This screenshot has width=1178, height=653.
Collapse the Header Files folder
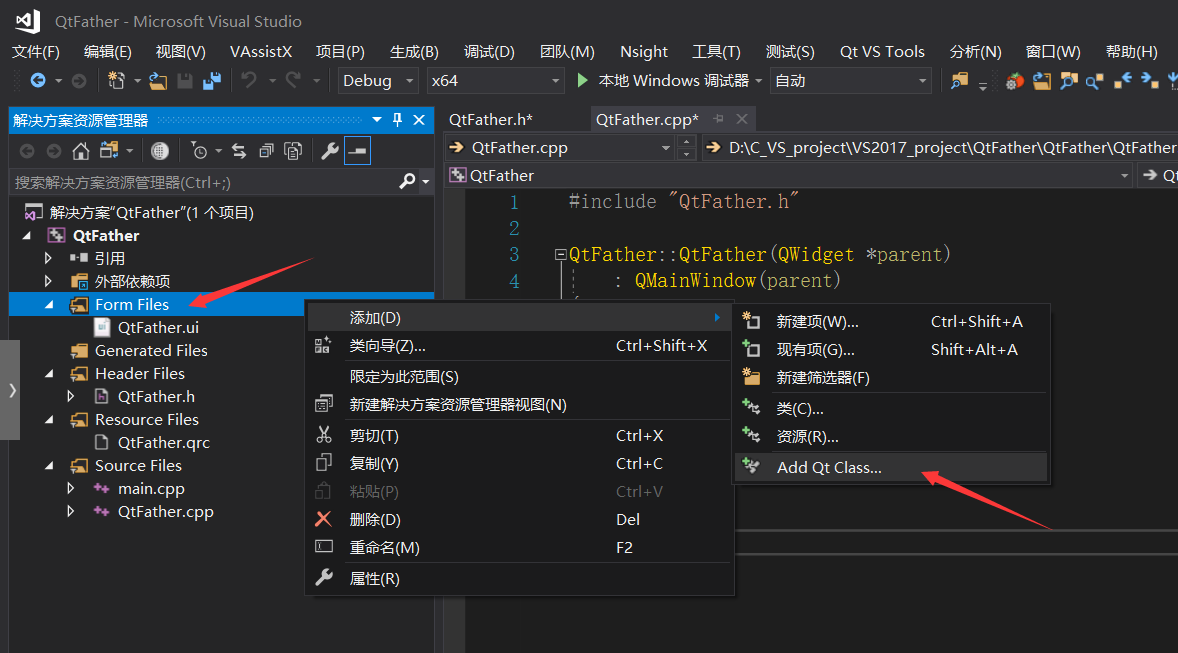click(x=50, y=373)
